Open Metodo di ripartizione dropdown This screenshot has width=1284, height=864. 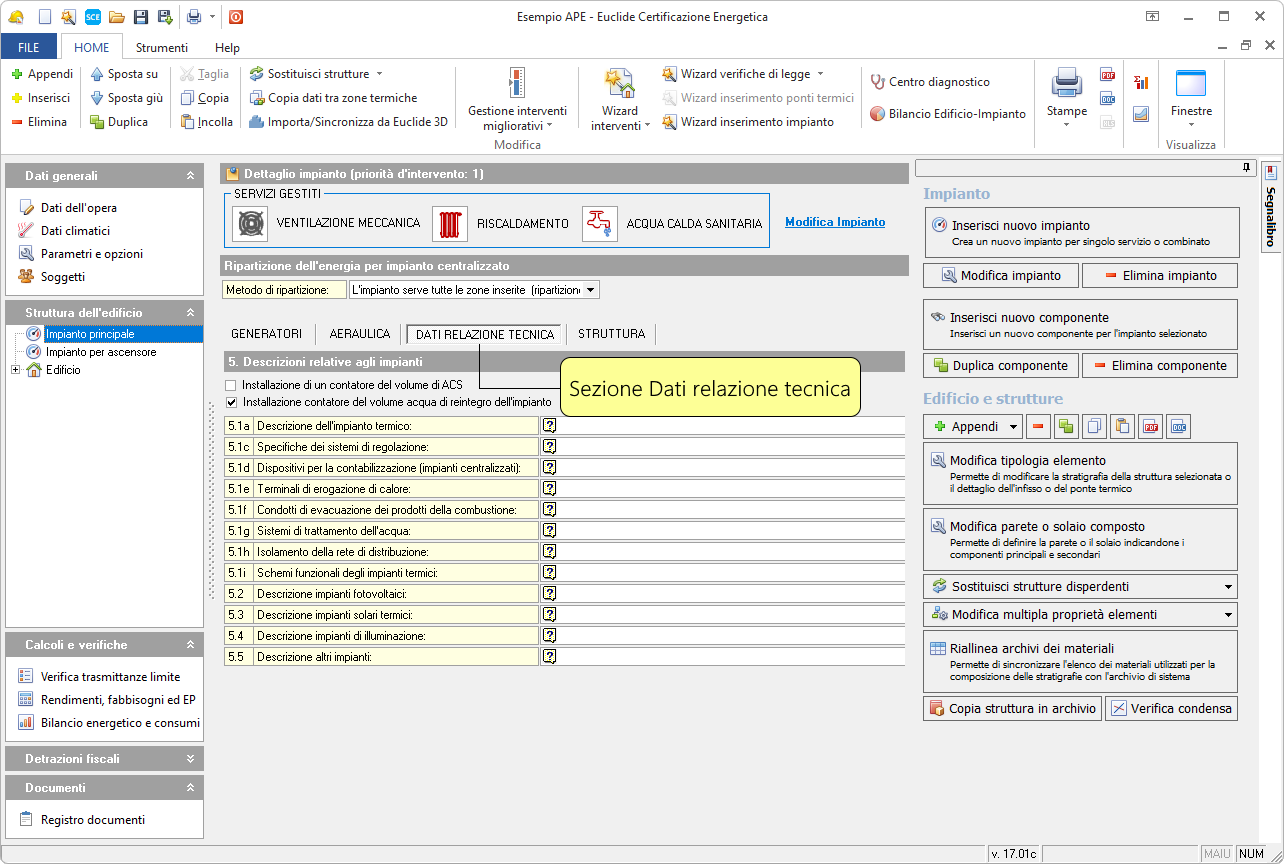(590, 290)
